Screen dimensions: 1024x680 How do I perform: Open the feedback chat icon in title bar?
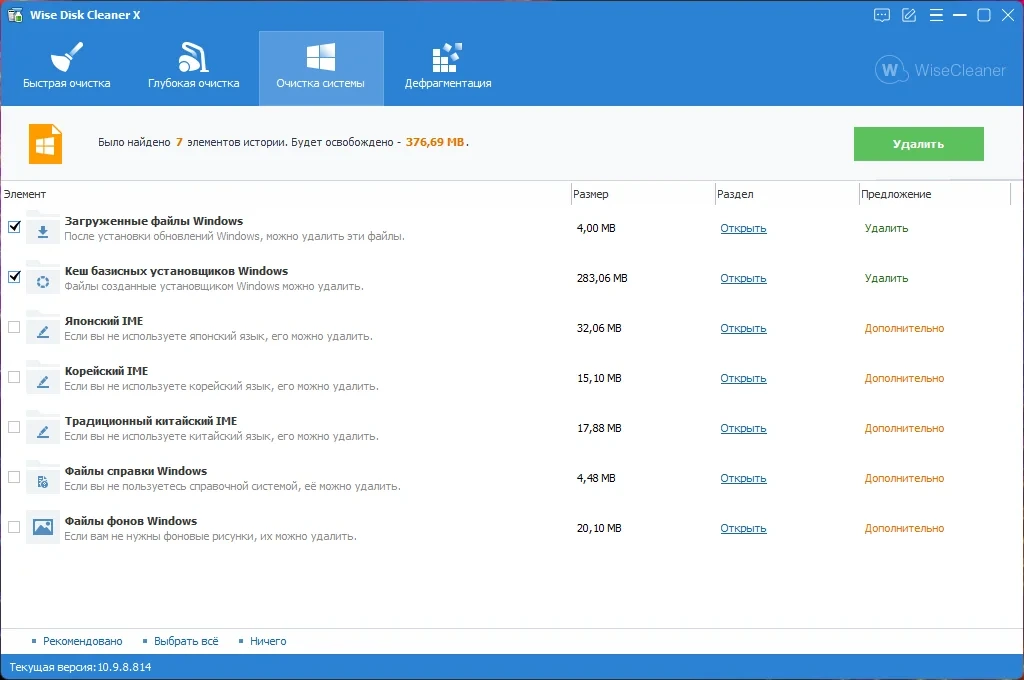[882, 15]
